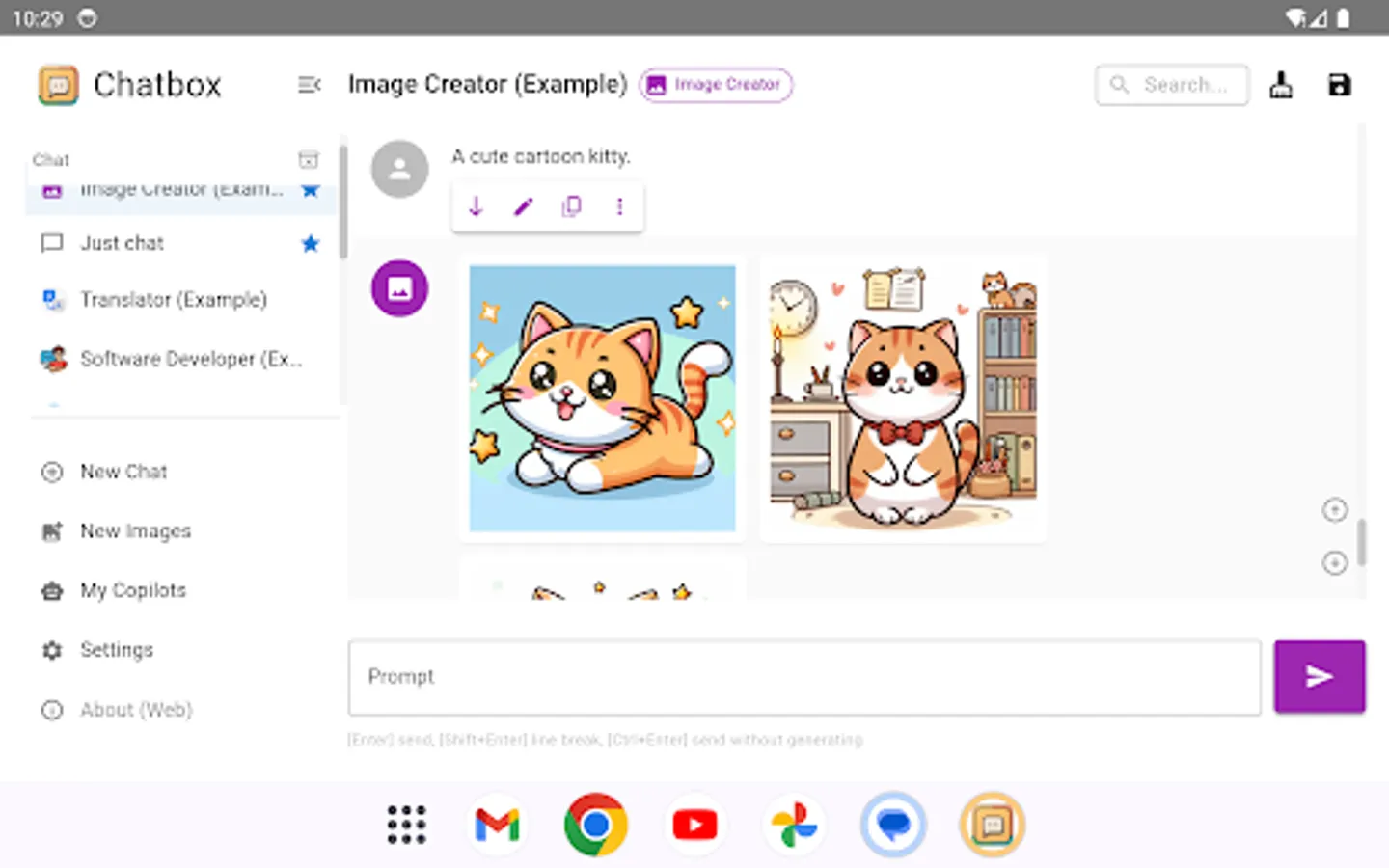
Task: Unfavorite the Just chat star
Action: click(x=310, y=243)
